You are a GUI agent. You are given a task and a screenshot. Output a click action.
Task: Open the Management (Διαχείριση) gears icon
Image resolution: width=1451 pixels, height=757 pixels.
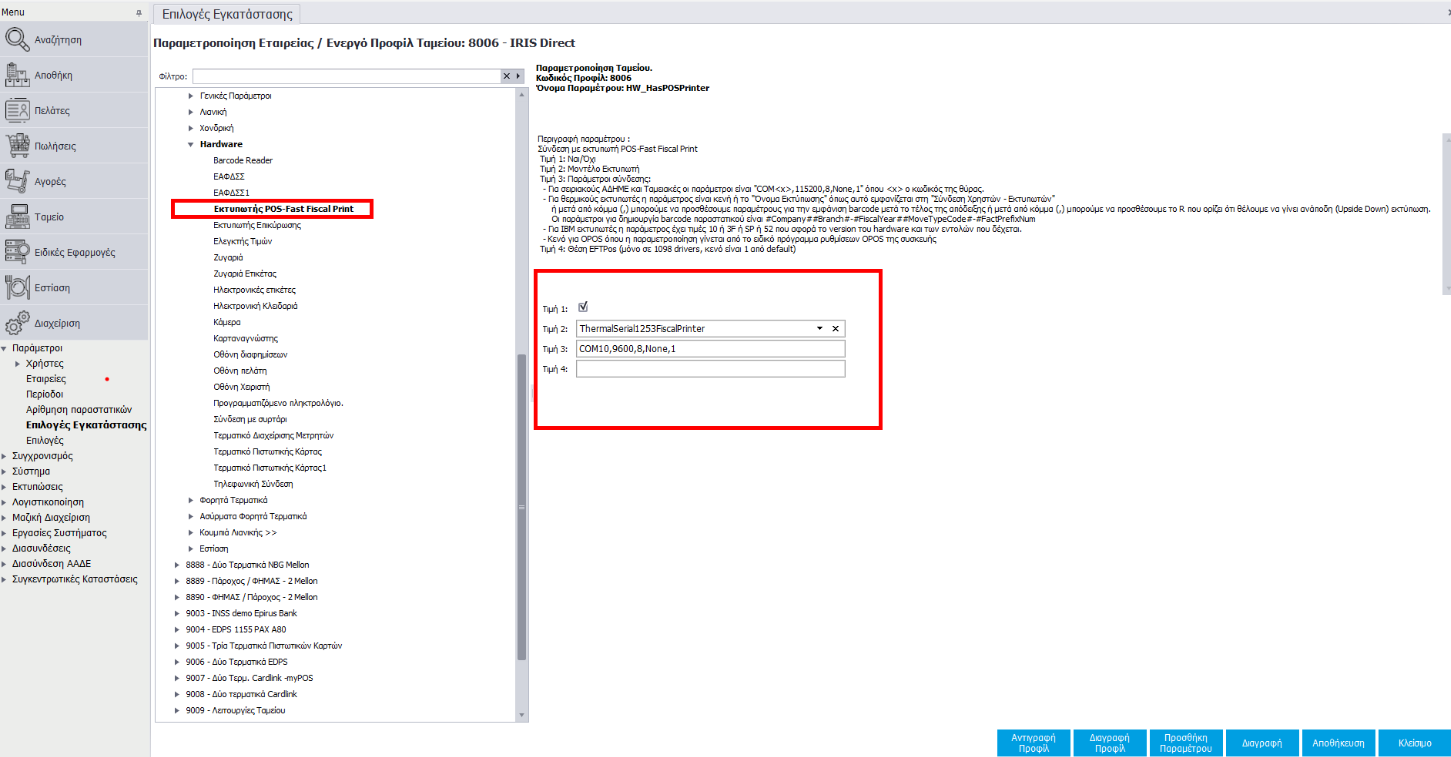(18, 323)
